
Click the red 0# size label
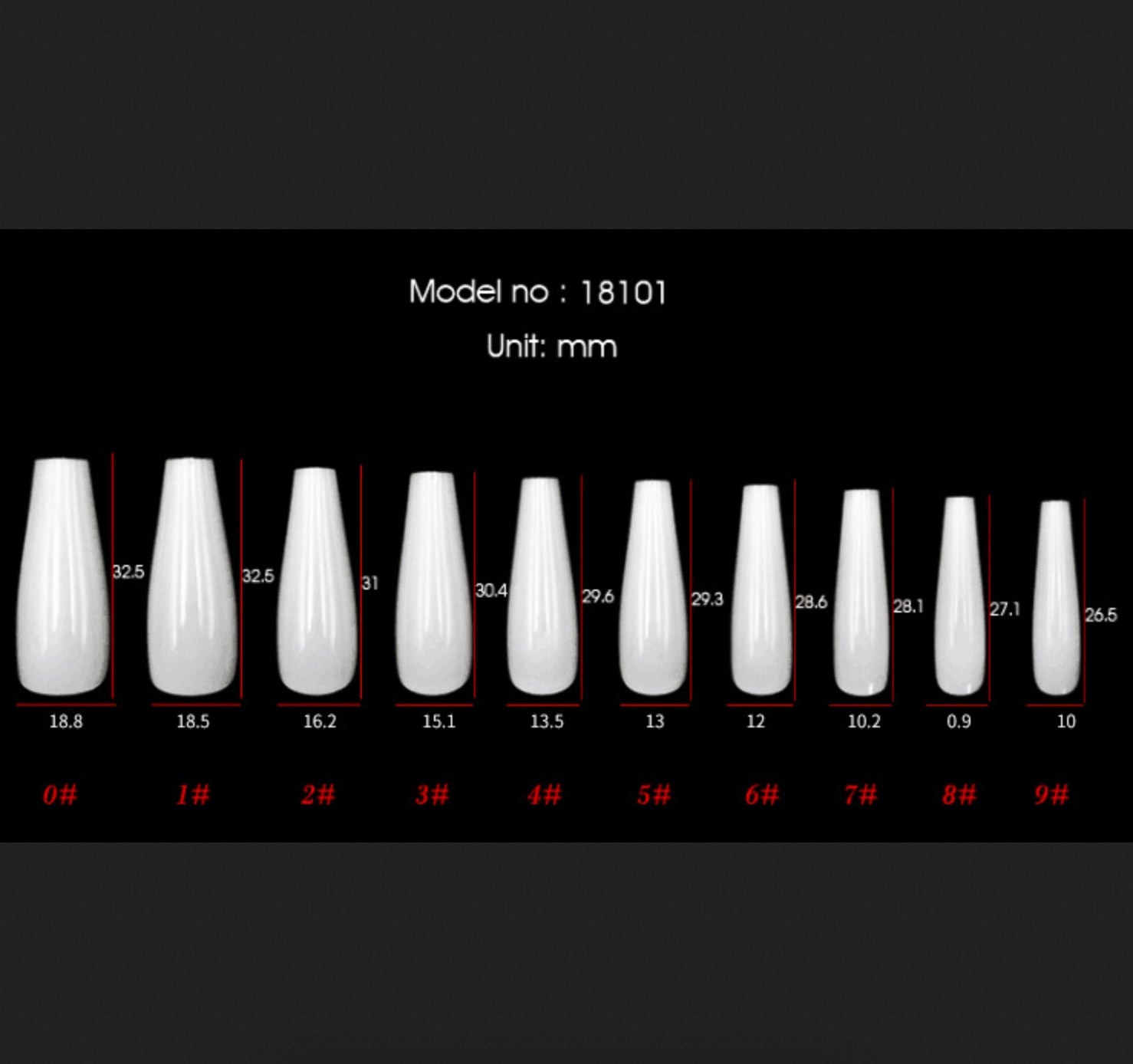click(60, 794)
